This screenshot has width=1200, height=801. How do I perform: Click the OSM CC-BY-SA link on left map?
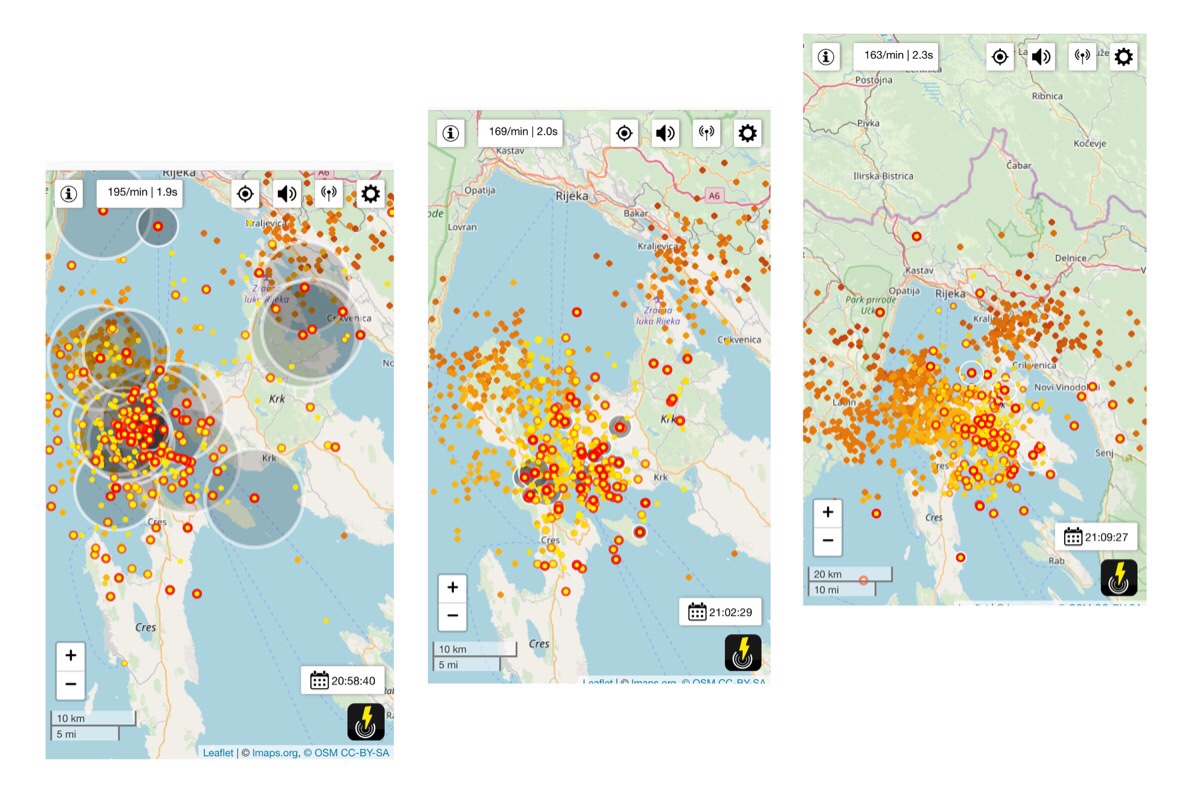(x=350, y=753)
